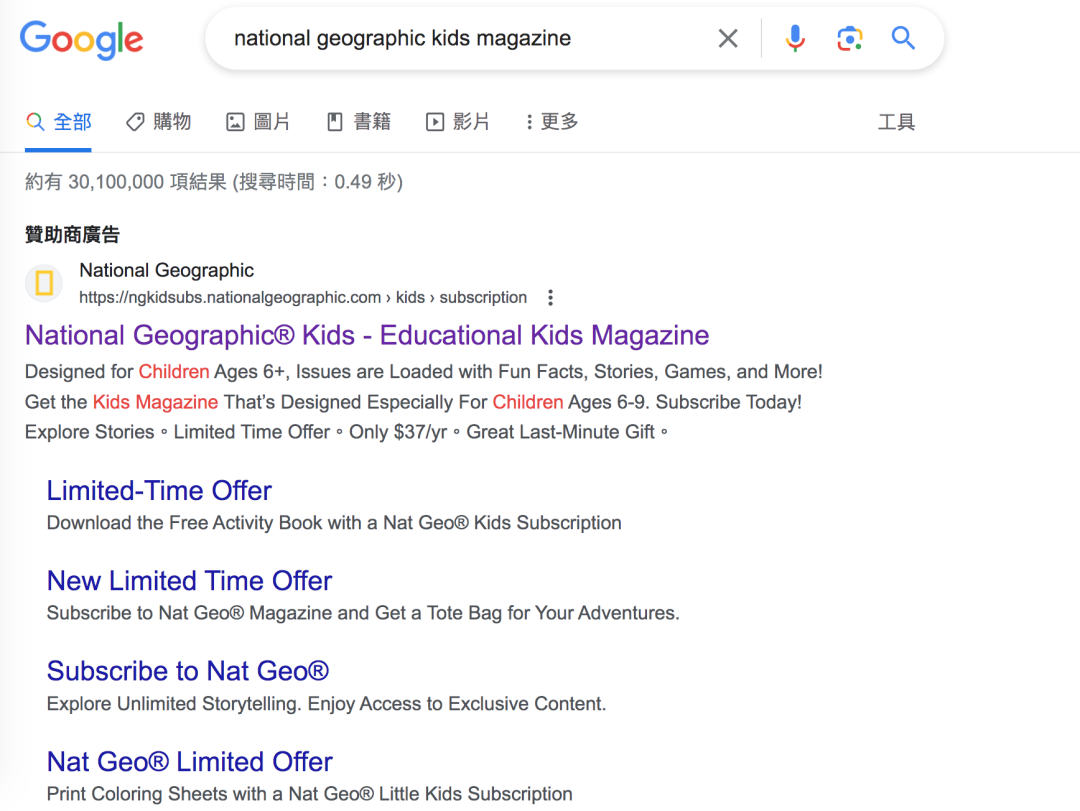Click the ngkidsubs.nationalgeographic.com URL text

(x=303, y=298)
